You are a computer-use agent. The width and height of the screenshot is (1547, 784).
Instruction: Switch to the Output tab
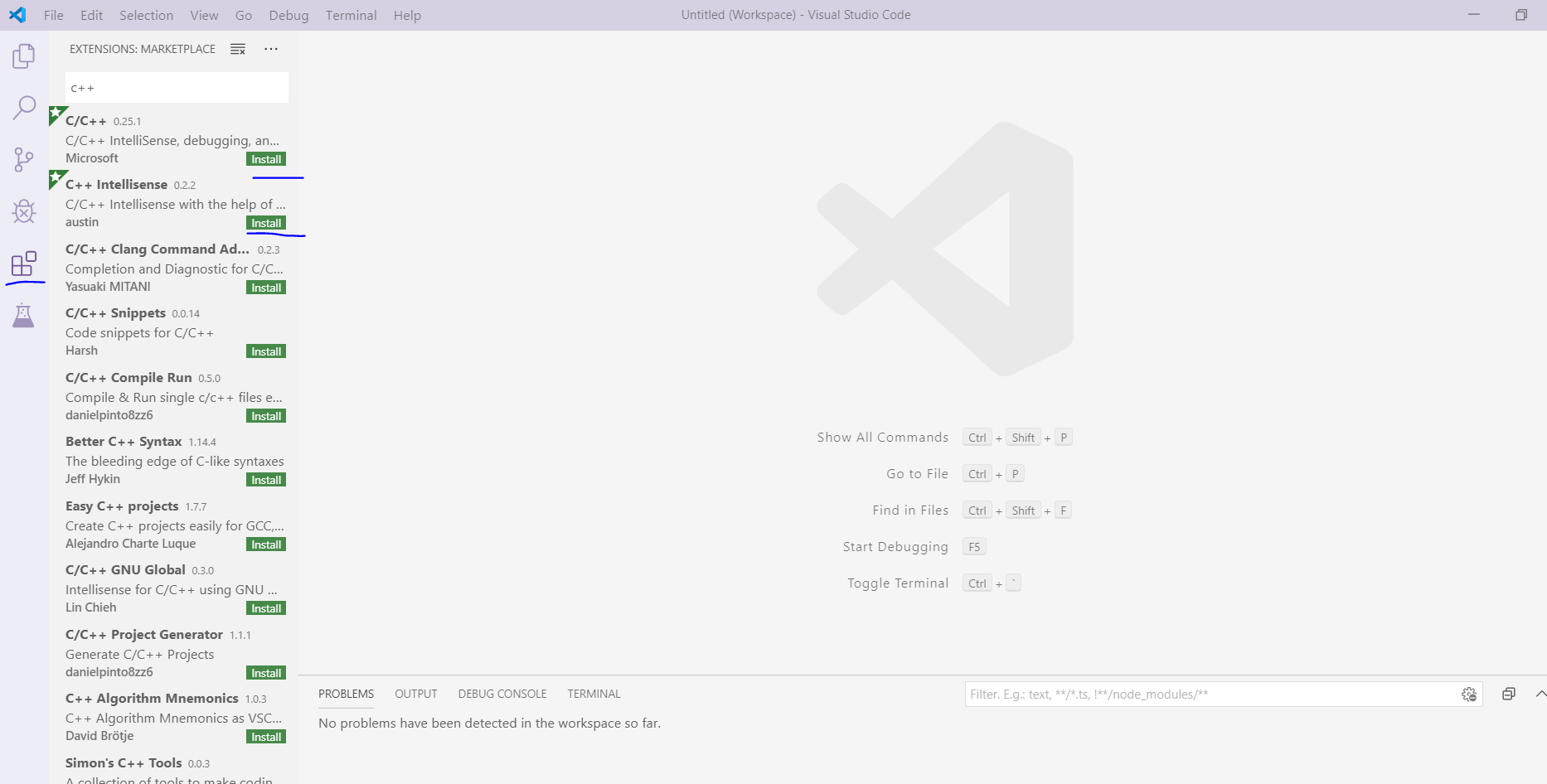coord(416,694)
